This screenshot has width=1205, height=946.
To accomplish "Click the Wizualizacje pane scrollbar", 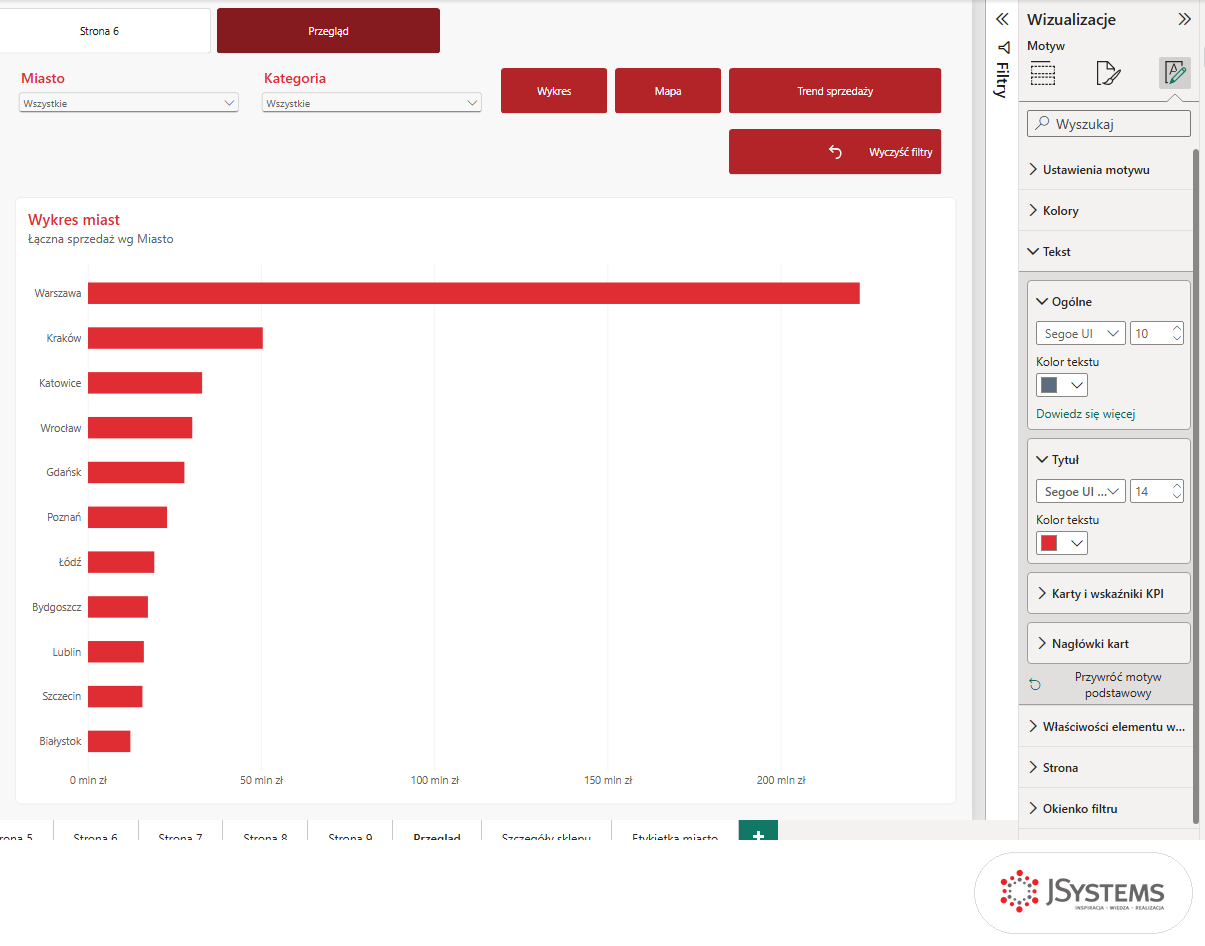I will point(1196,485).
